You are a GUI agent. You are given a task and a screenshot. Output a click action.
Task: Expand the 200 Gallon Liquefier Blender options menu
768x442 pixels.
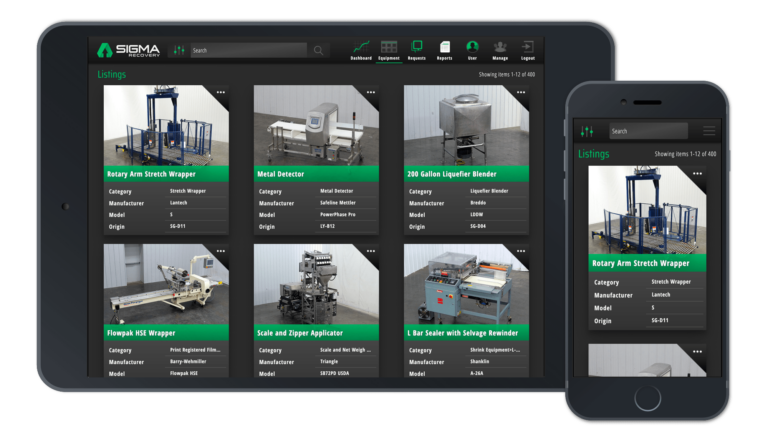click(520, 93)
